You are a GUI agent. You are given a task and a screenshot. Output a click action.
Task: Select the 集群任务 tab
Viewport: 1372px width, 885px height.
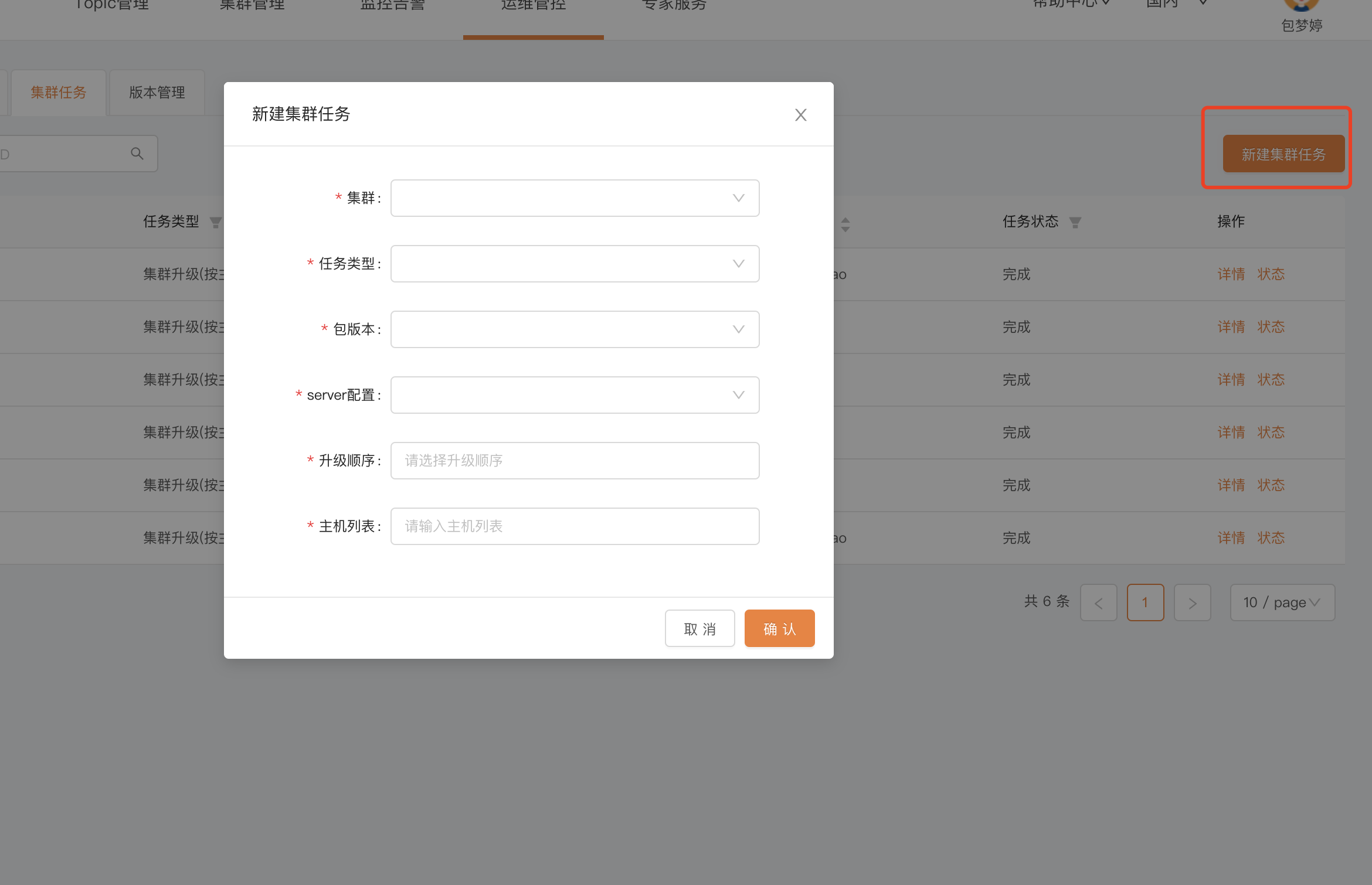pyautogui.click(x=59, y=93)
